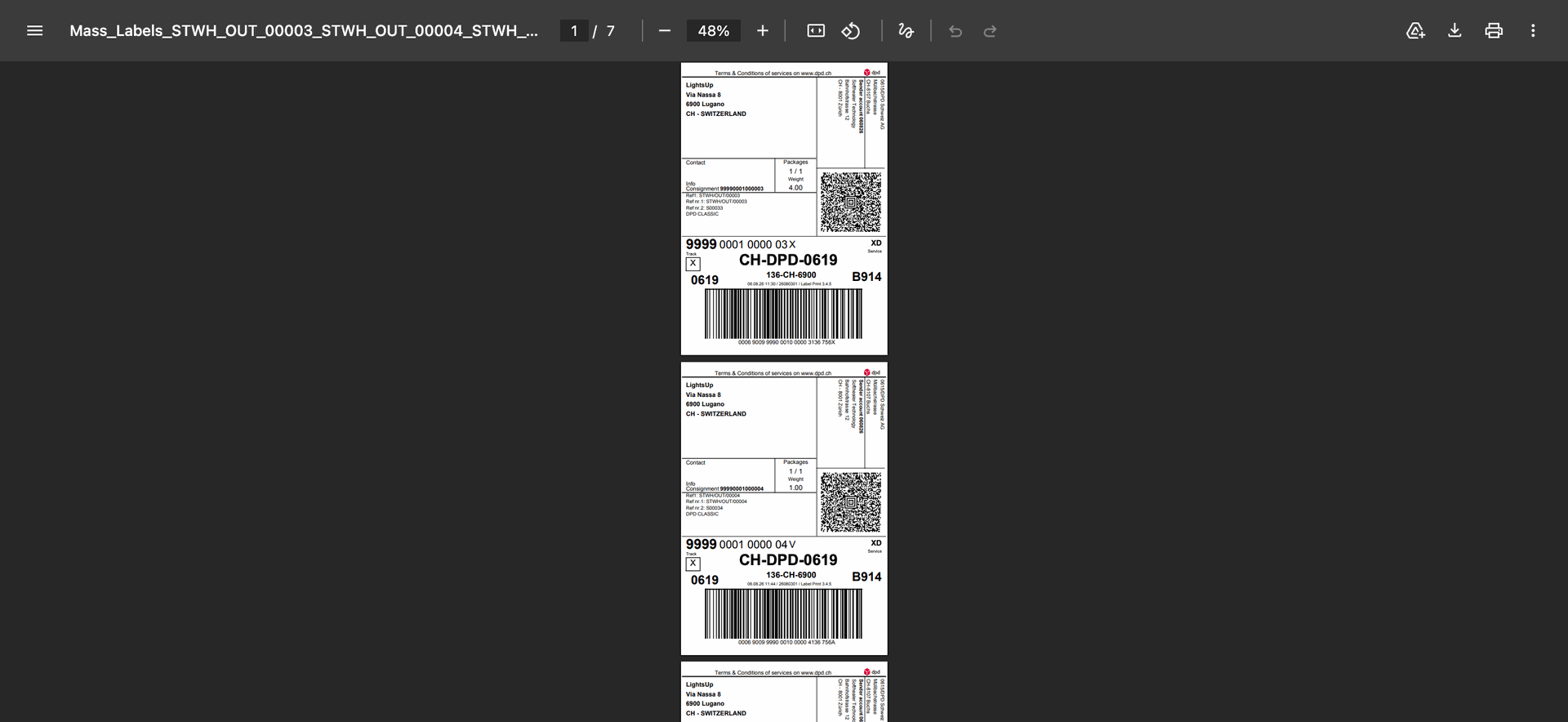
Task: Open the more actions menu
Action: pyautogui.click(x=1533, y=31)
